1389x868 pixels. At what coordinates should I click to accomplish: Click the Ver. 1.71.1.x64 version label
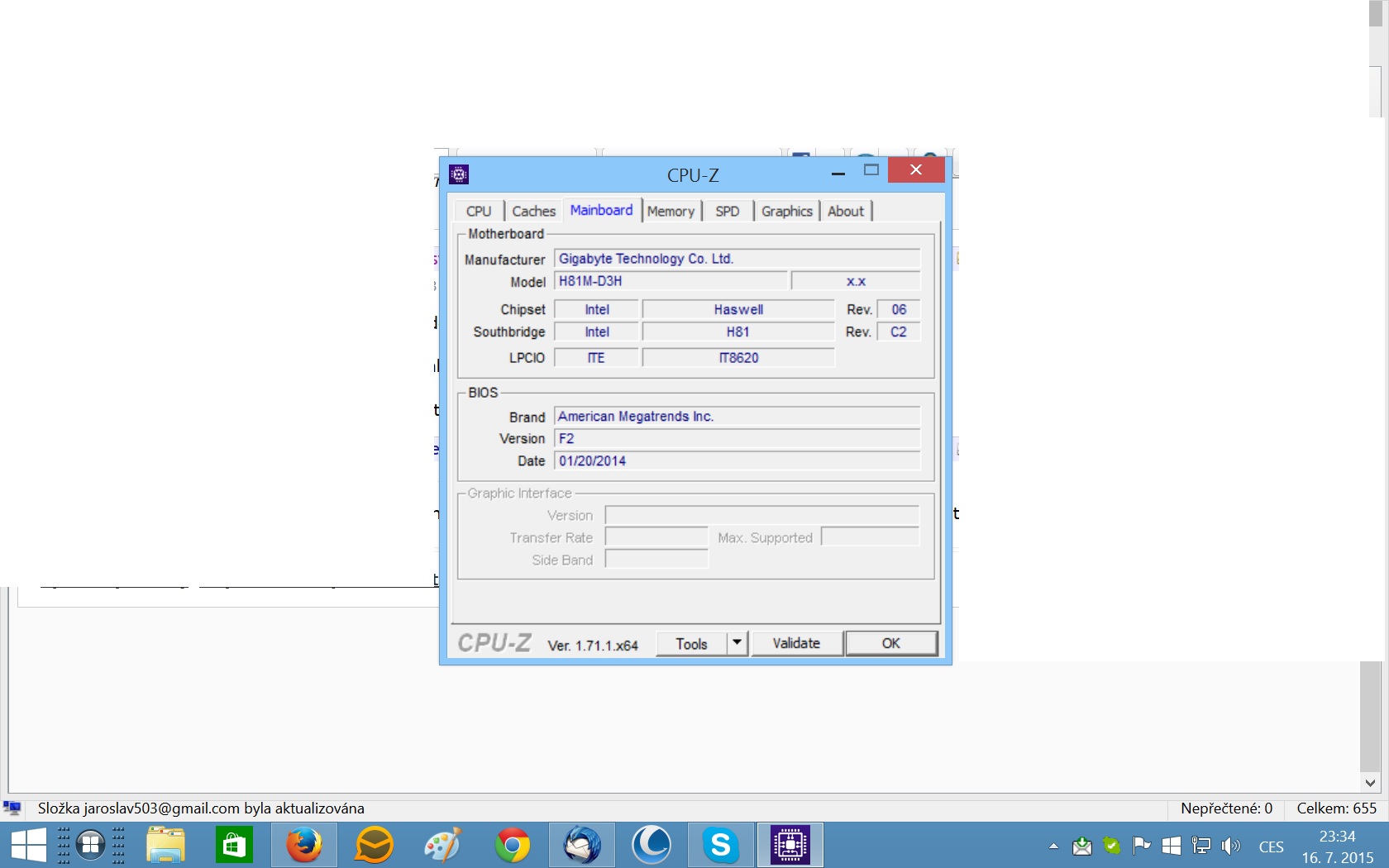593,646
